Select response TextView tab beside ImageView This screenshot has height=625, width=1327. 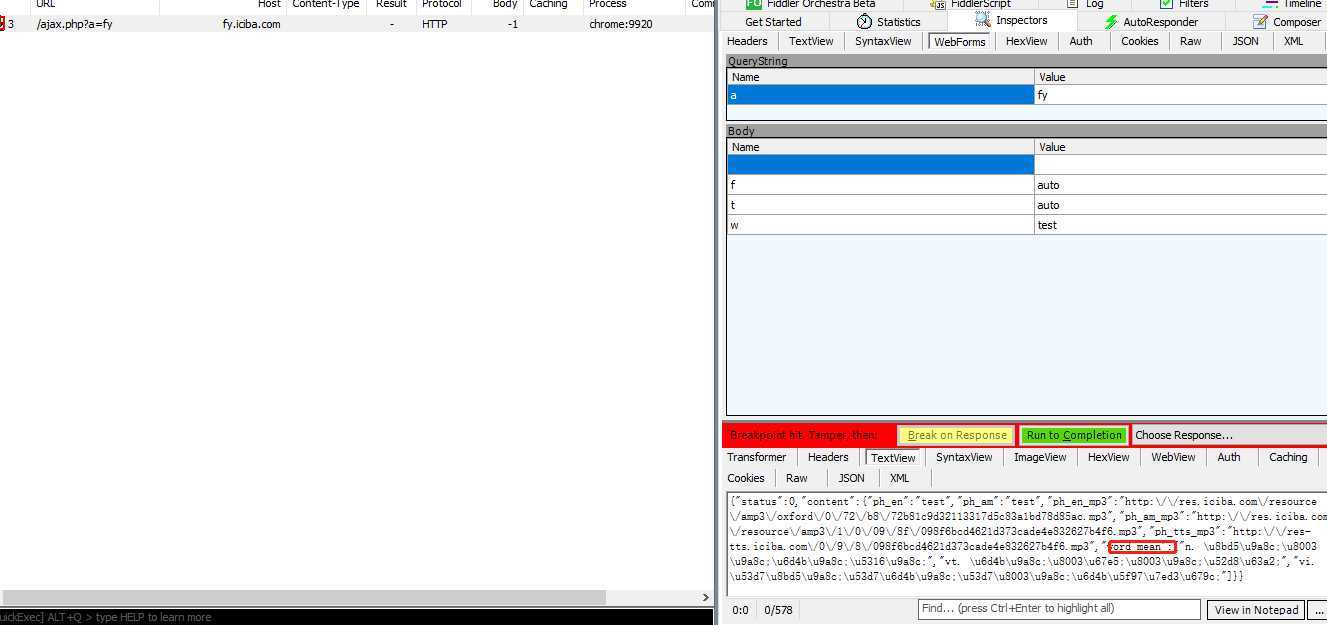[893, 458]
